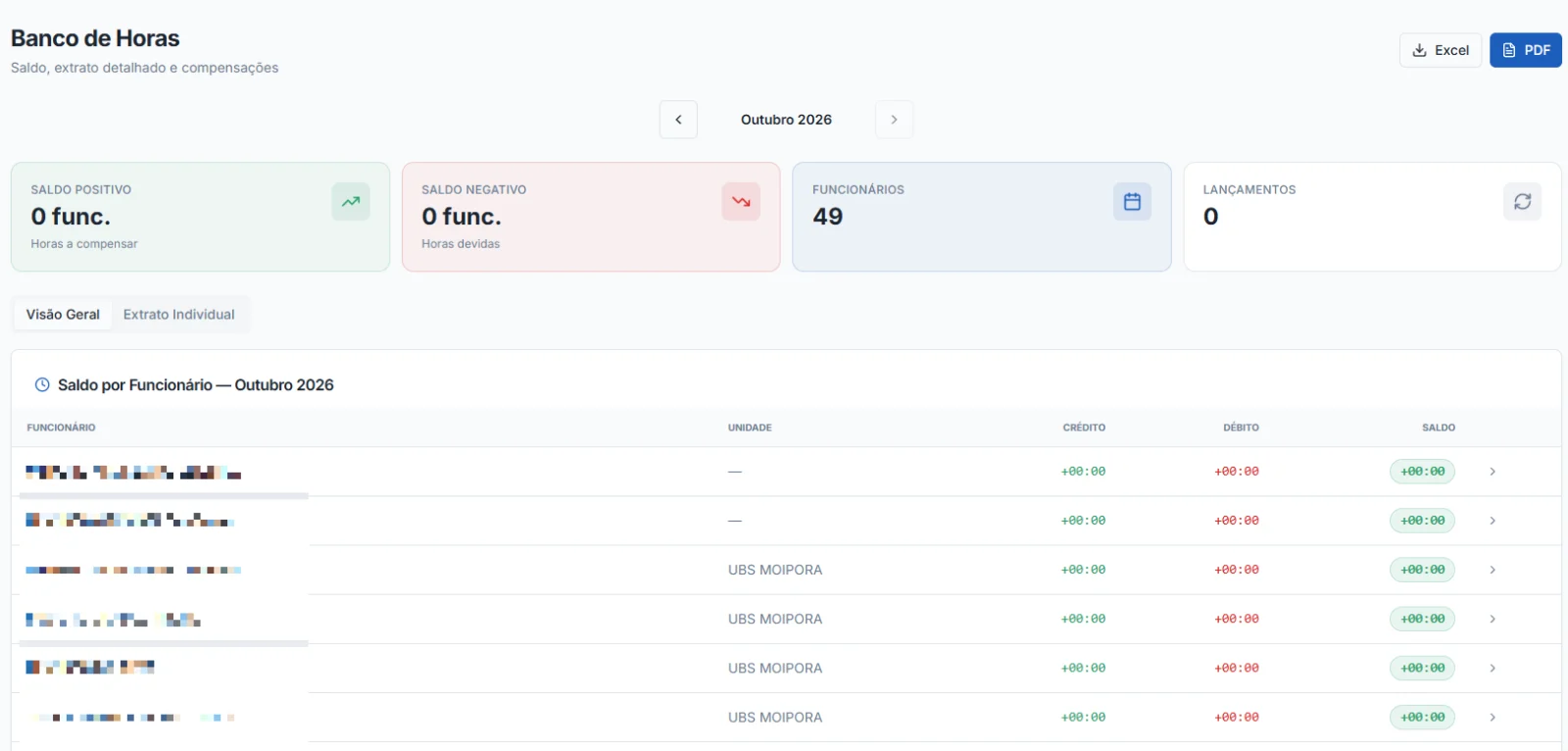This screenshot has height=751, width=1568.
Task: Advance to the next month with right chevron
Action: pyautogui.click(x=894, y=120)
